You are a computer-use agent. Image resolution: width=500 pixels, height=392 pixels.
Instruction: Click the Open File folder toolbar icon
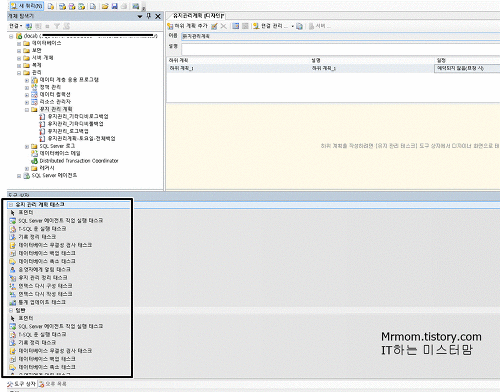105,6
